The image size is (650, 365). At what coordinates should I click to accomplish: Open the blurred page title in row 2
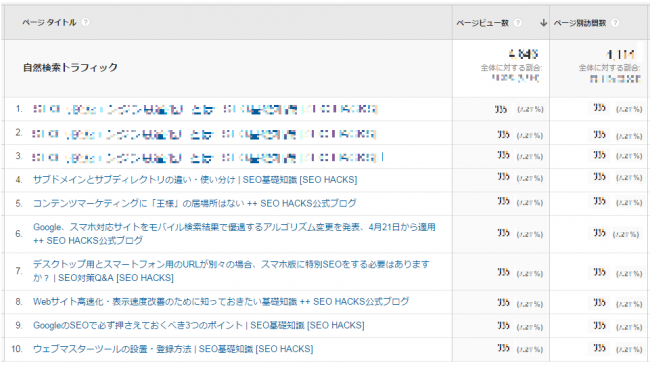tap(204, 134)
